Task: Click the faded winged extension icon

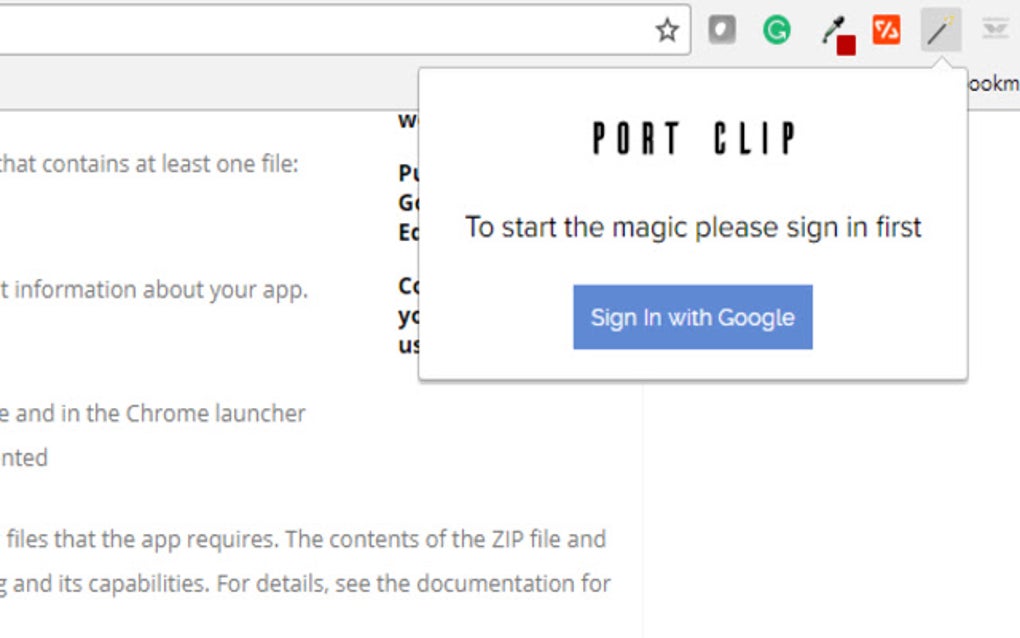Action: [x=994, y=30]
